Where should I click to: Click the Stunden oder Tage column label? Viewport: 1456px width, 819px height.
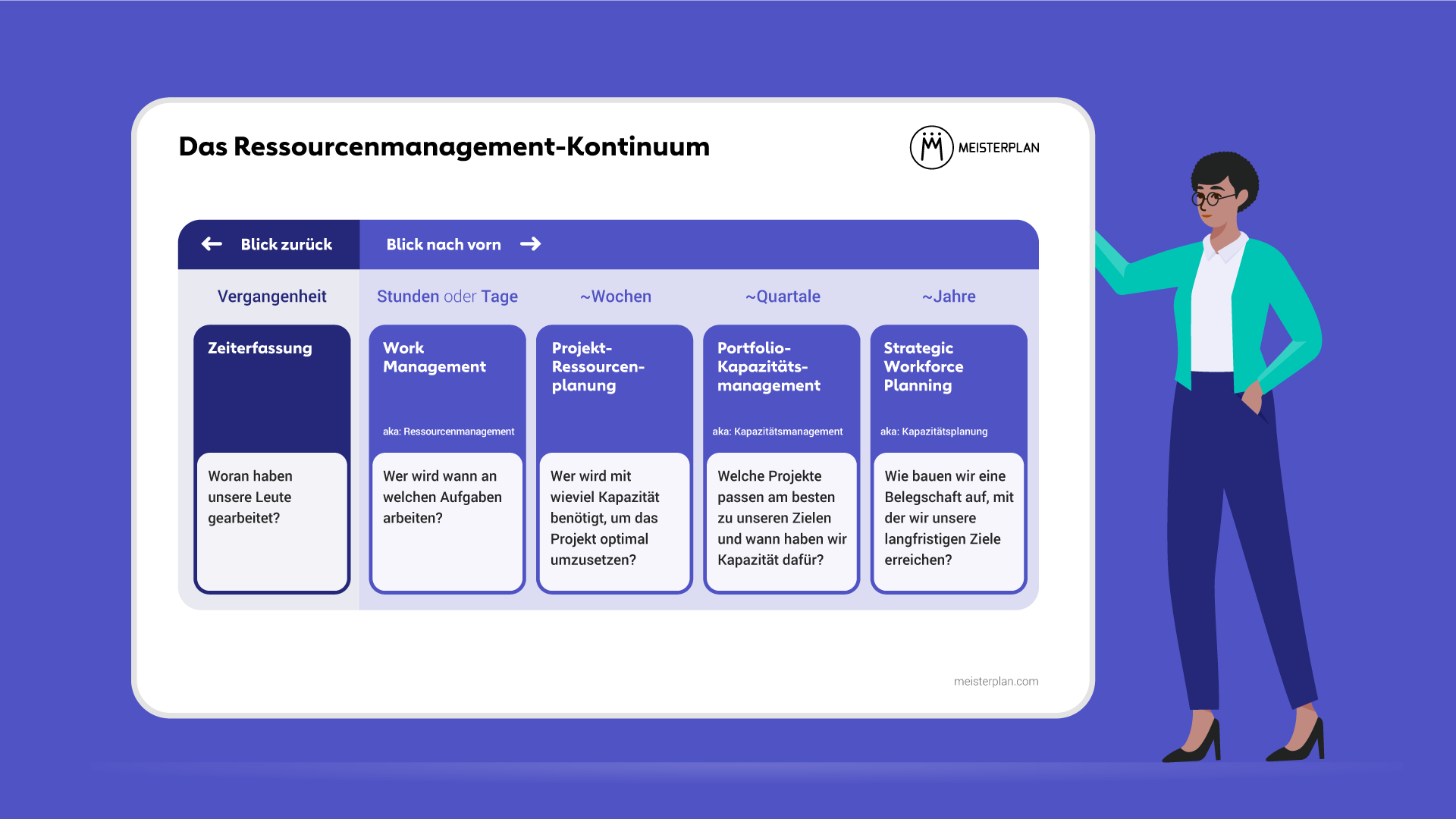(x=447, y=297)
